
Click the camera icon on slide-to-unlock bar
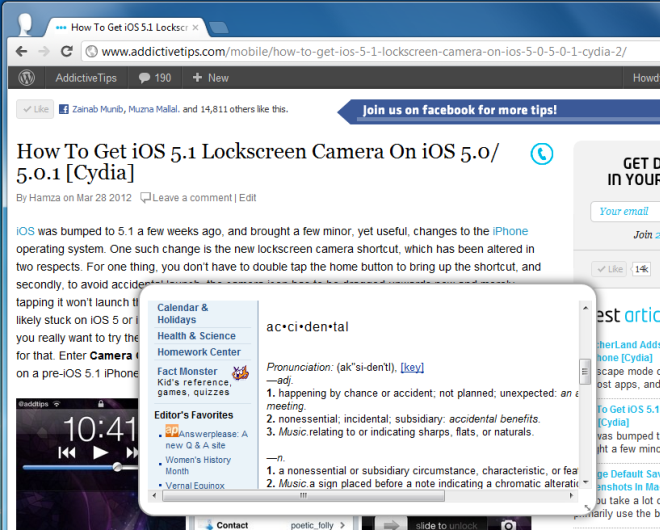click(x=508, y=525)
